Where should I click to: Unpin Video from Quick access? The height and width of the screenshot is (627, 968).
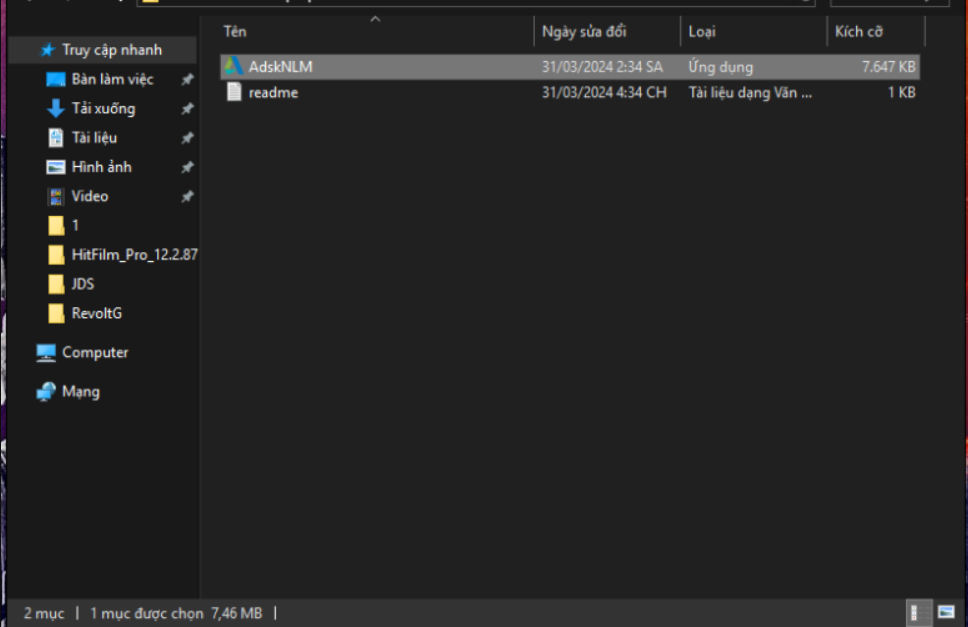(187, 196)
